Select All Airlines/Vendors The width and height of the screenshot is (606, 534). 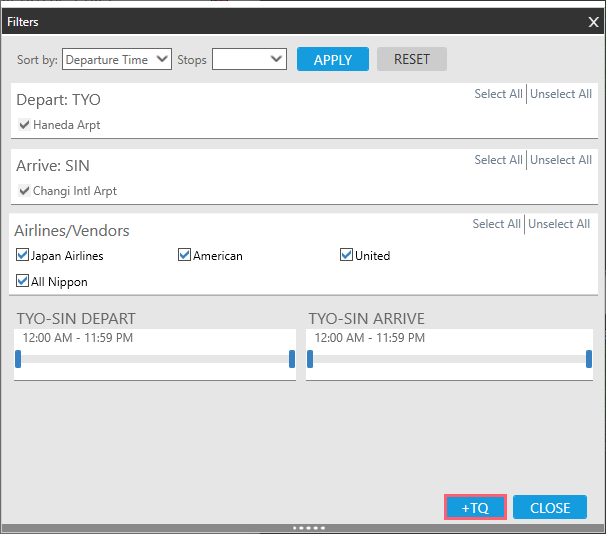(x=496, y=224)
